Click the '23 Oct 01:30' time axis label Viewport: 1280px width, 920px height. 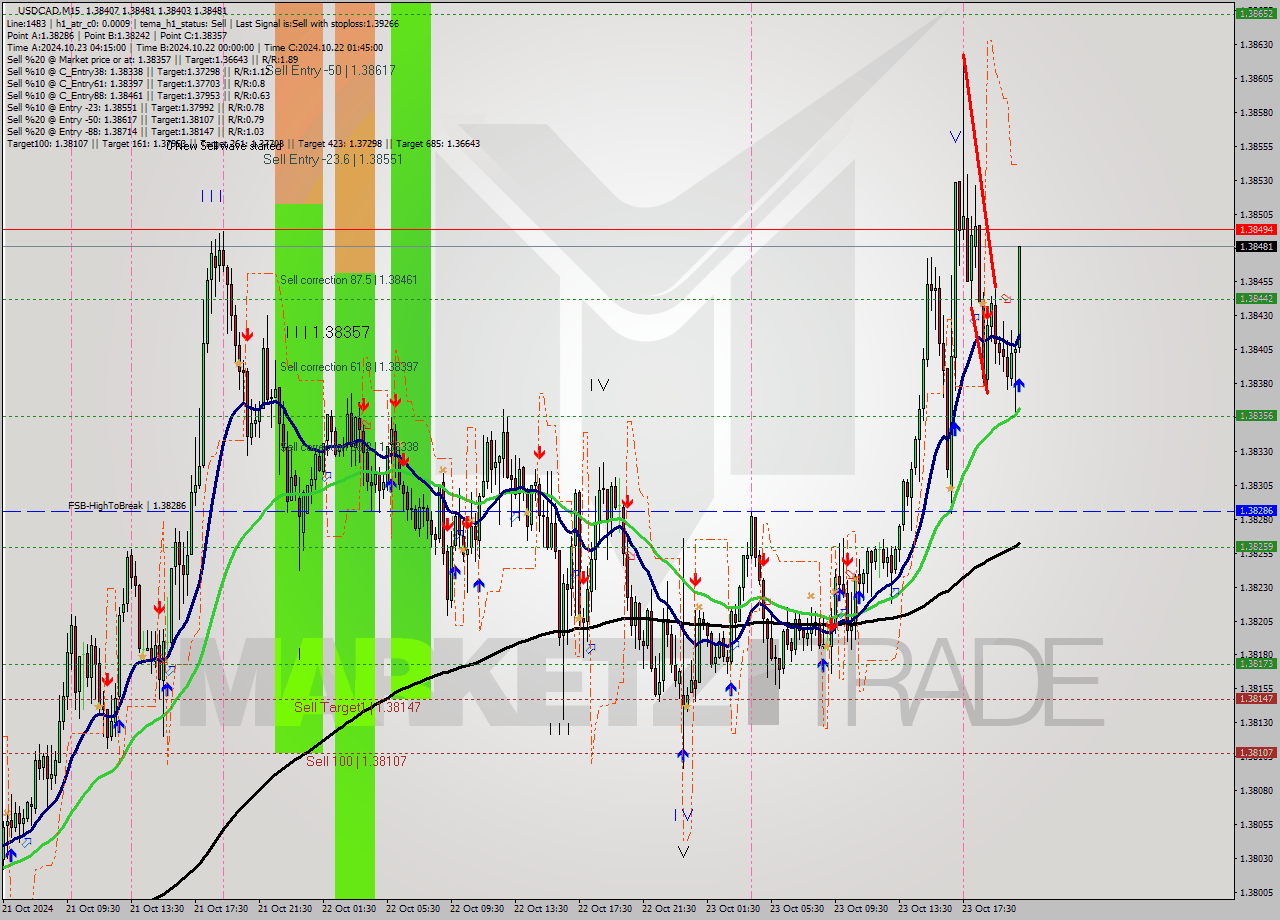[733, 908]
